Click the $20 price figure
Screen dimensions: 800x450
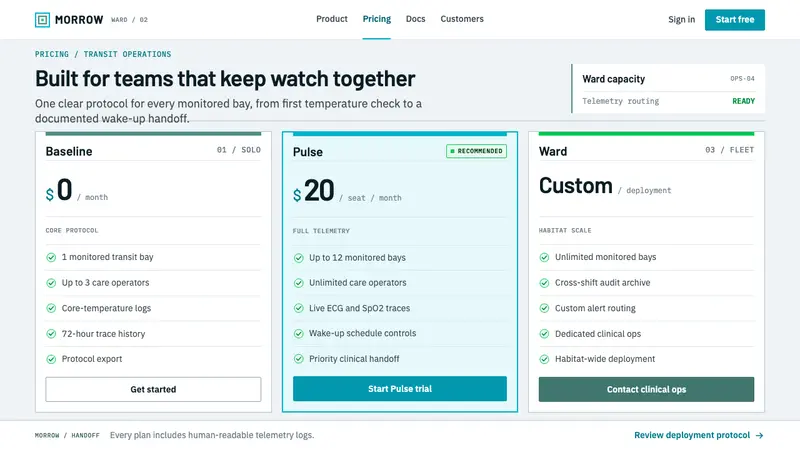click(314, 191)
